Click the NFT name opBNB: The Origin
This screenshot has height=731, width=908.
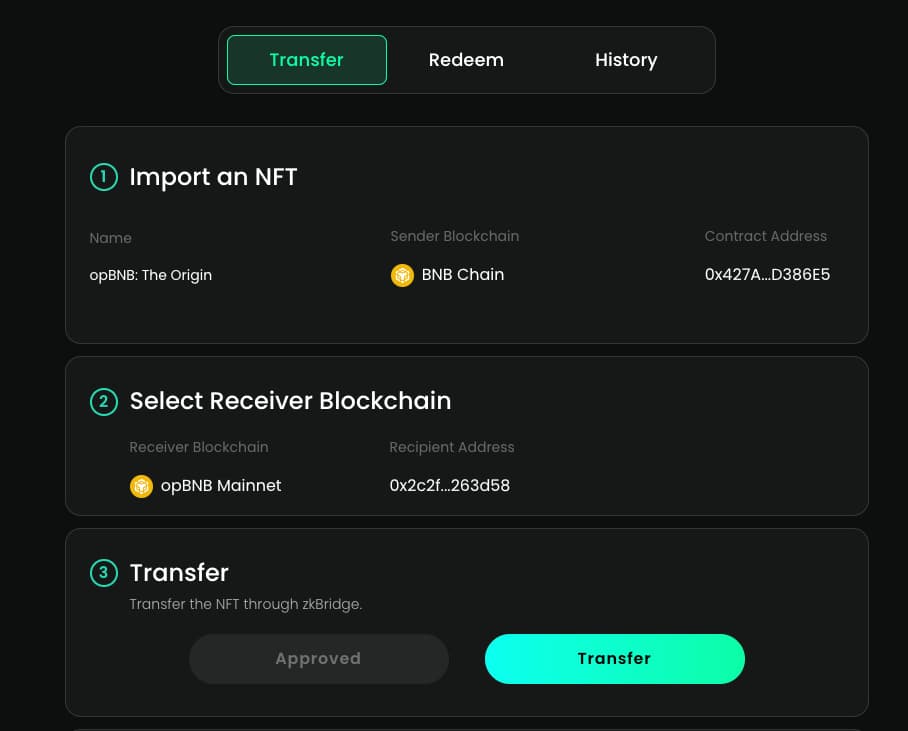151,275
